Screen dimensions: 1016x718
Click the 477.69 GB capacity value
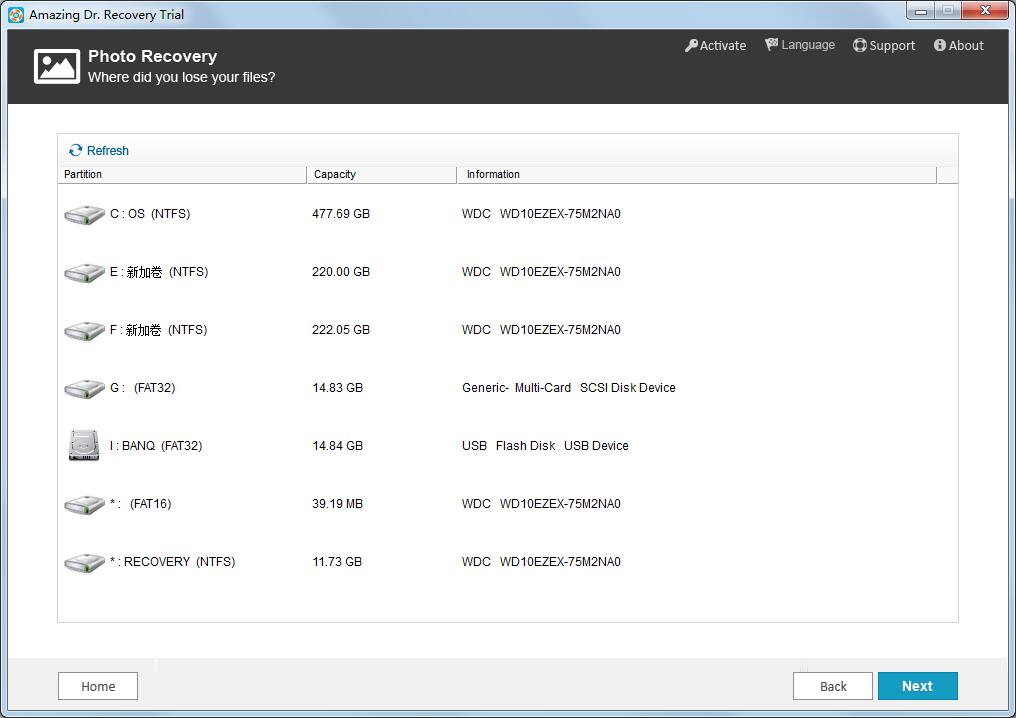(341, 214)
